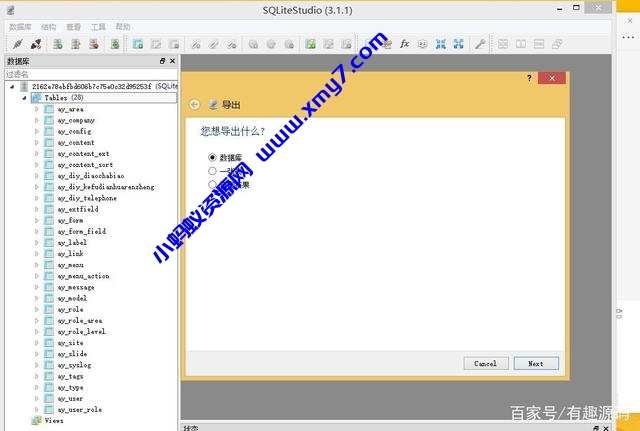Click the add database toolbar icon
640x431 pixels.
58,44
